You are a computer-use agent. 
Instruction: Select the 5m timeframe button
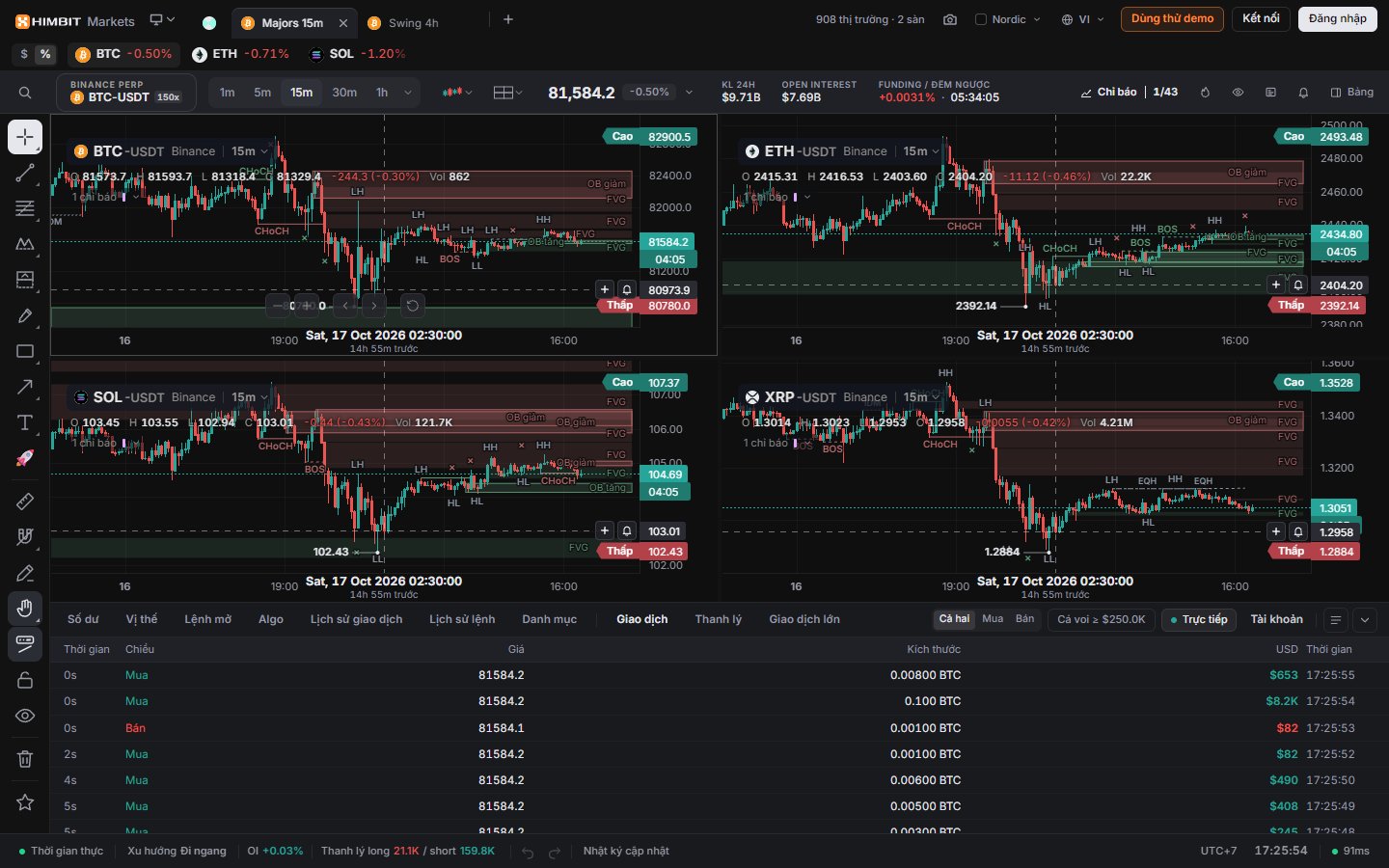(262, 93)
